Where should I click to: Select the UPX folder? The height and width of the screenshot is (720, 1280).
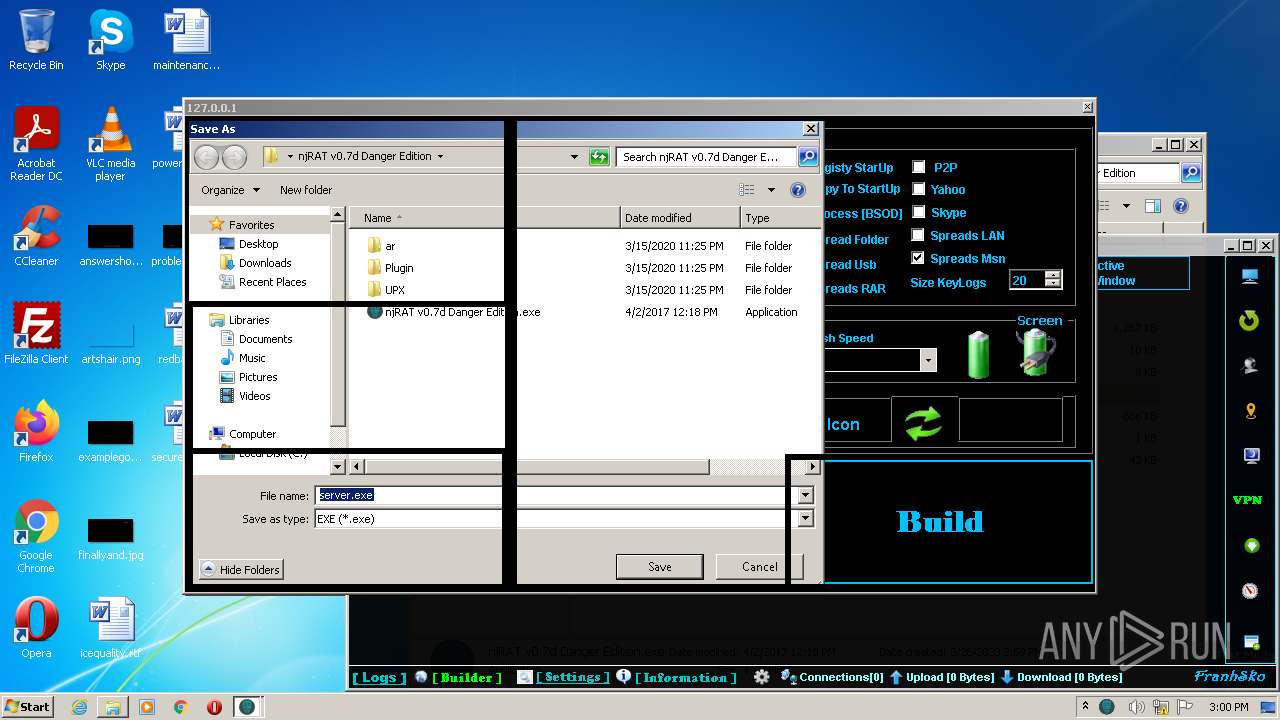tap(395, 290)
